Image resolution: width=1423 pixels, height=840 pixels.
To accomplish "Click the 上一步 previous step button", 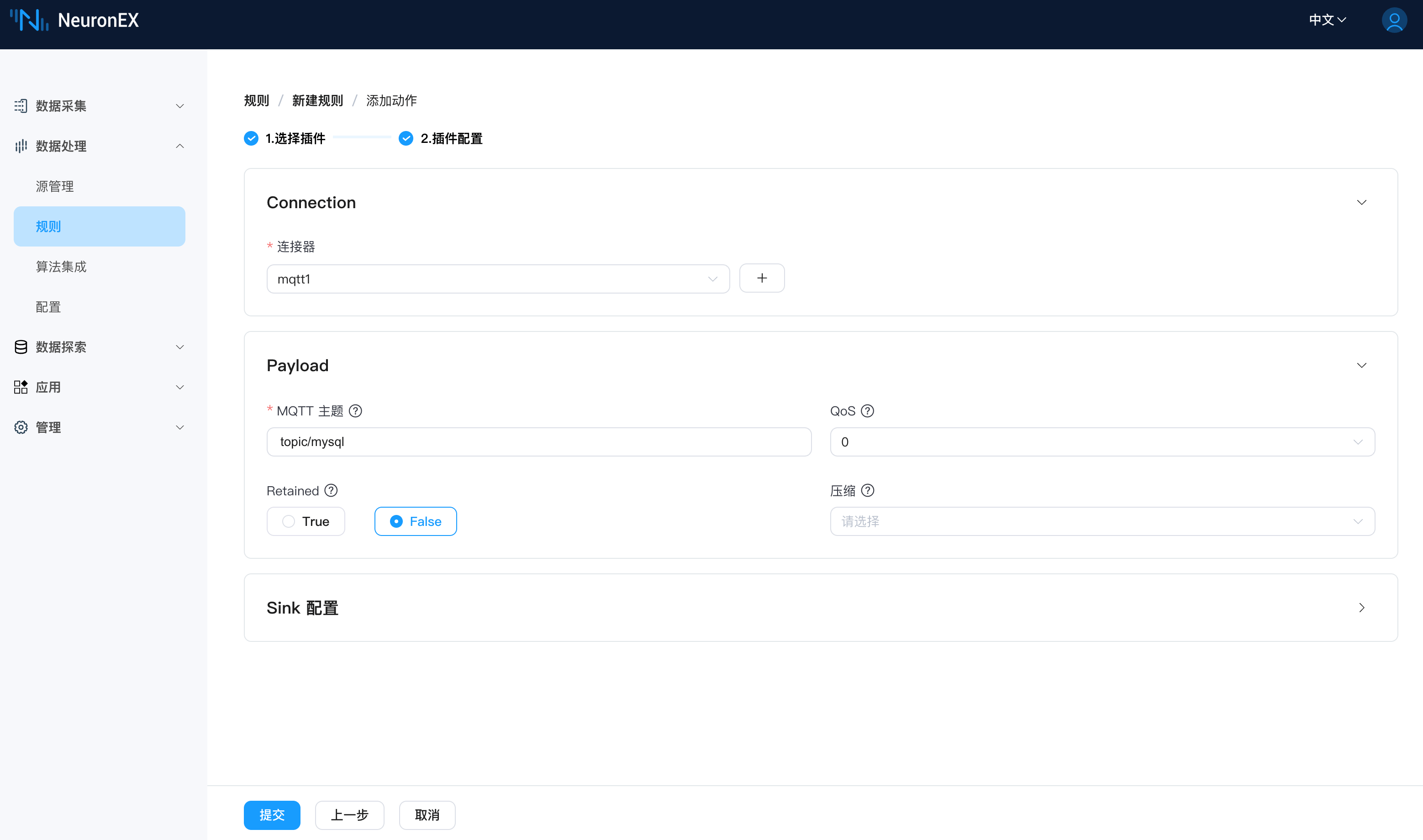I will [349, 815].
